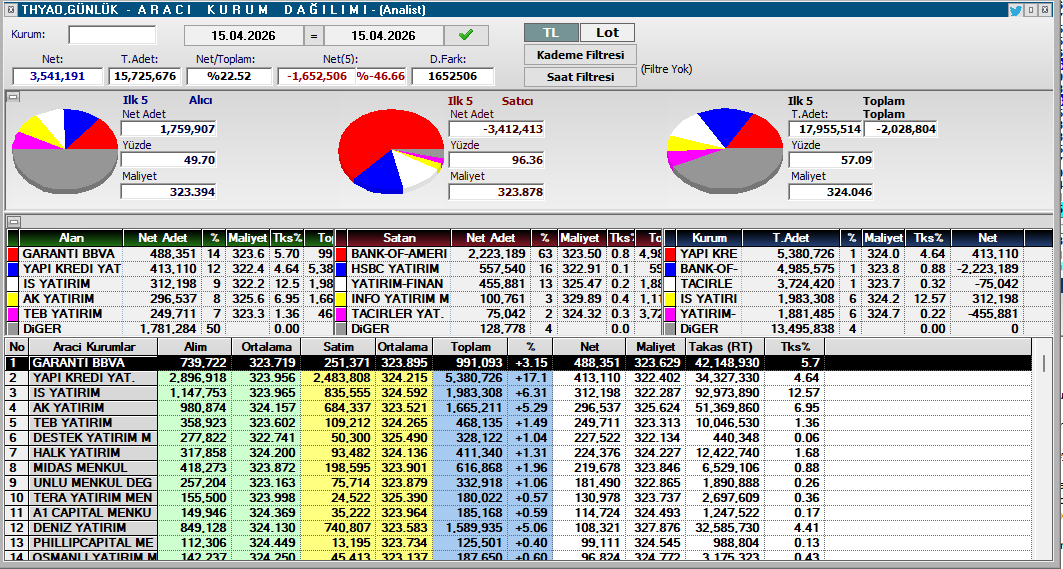
Task: Click Satıcı Maliyet value 323.878
Action: click(497, 192)
